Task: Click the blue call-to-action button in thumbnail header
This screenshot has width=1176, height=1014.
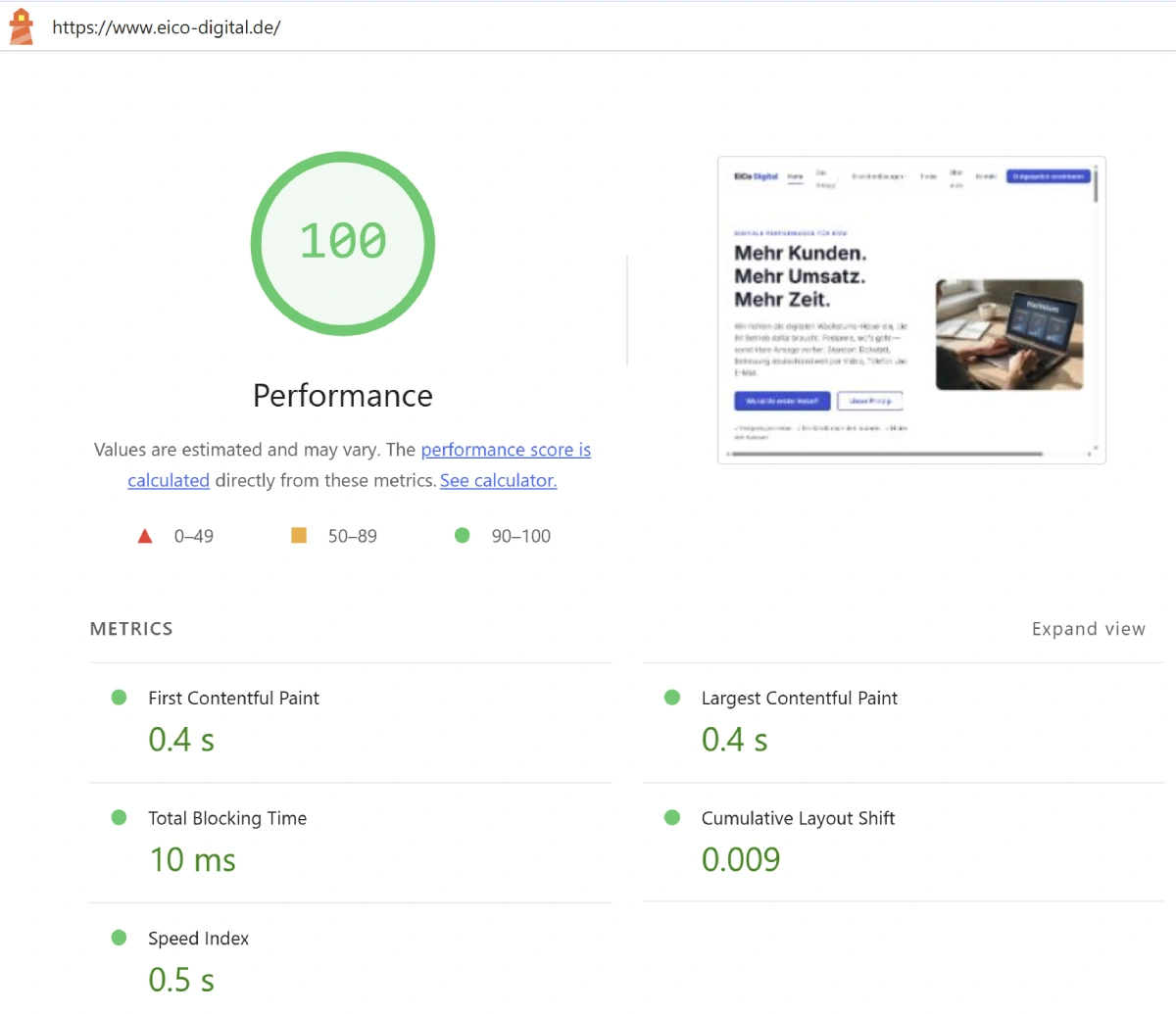Action: [x=1048, y=176]
